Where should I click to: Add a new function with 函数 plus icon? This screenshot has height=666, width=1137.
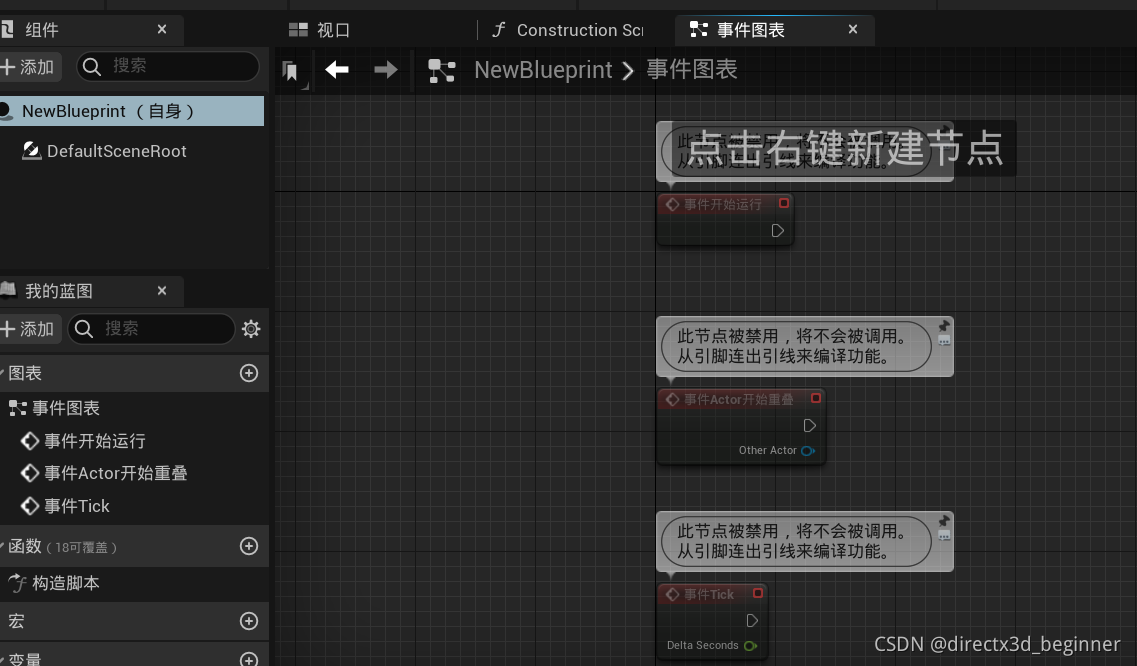[249, 546]
